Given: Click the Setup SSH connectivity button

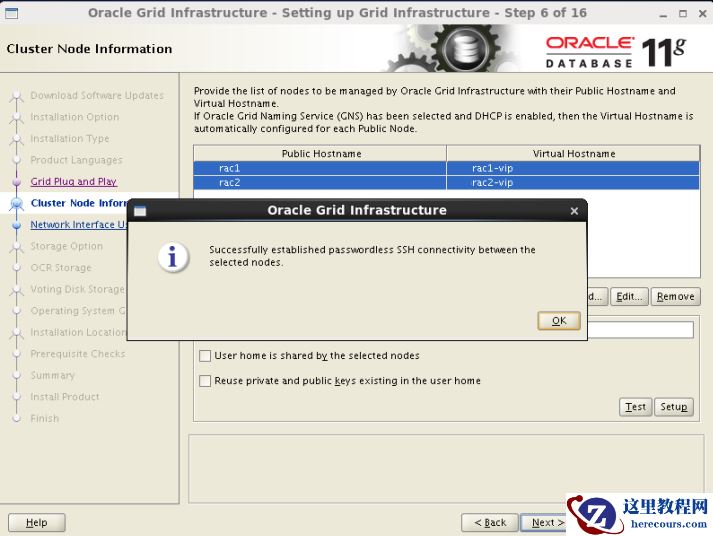Looking at the screenshot, I should 674,406.
